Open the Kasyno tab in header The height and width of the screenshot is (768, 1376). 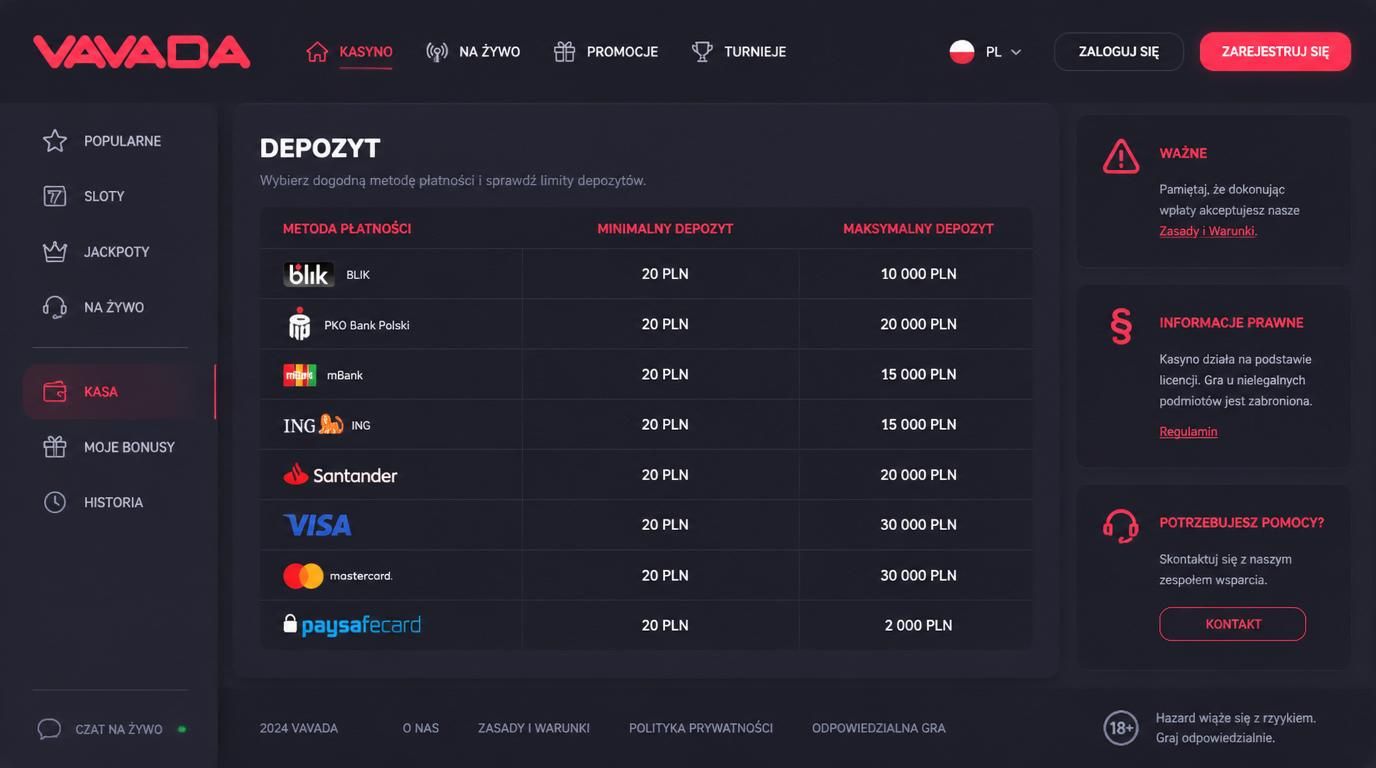[349, 52]
